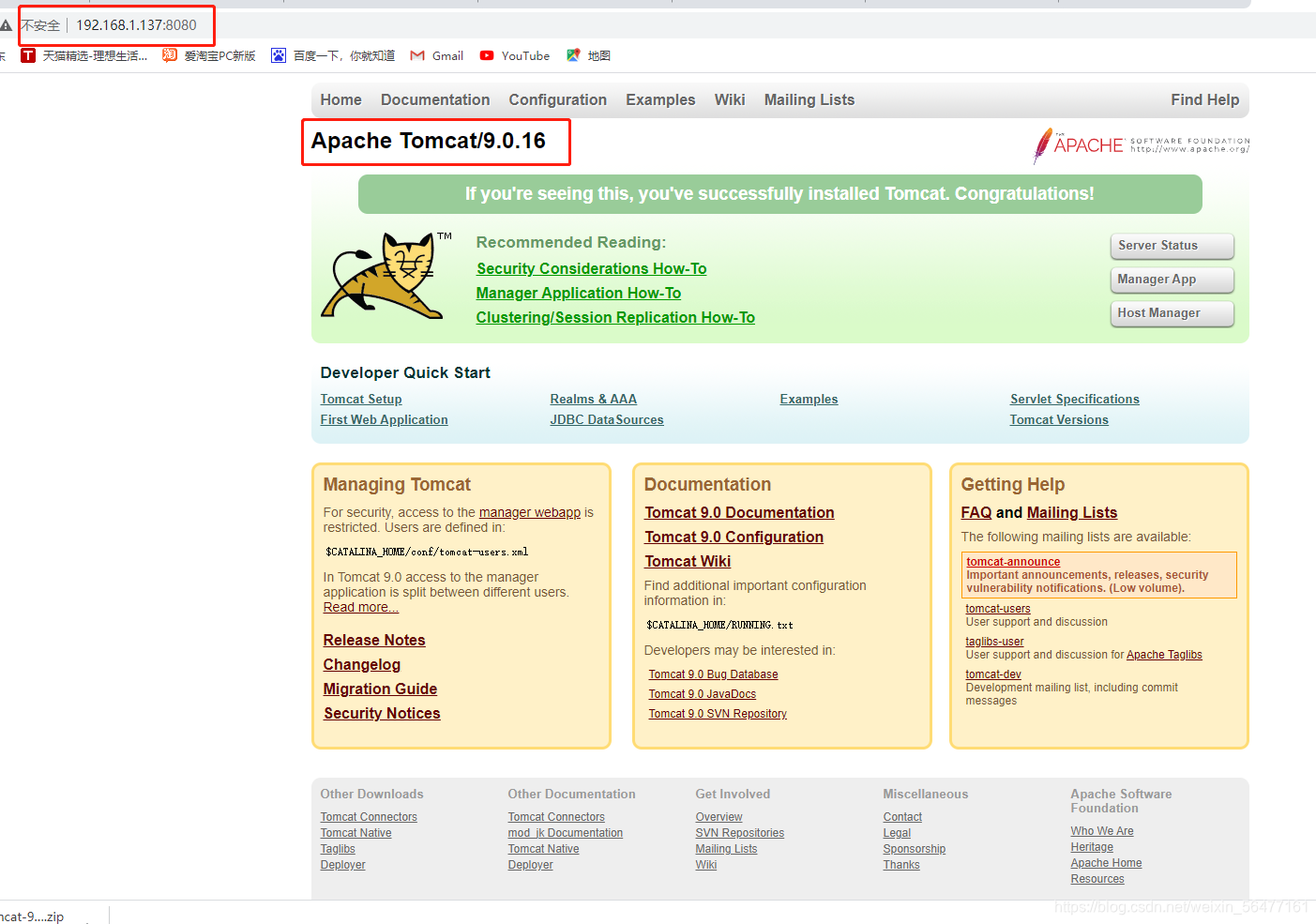
Task: Open the Maps bookmark icon
Action: click(573, 55)
